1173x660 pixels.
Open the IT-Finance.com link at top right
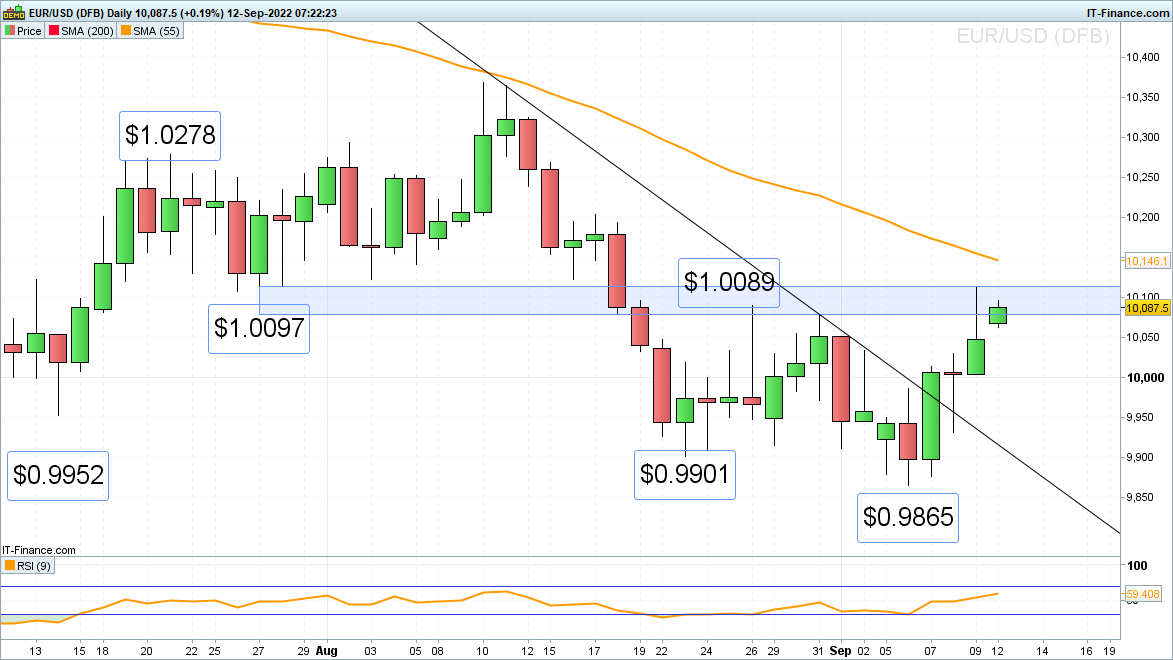click(1127, 13)
